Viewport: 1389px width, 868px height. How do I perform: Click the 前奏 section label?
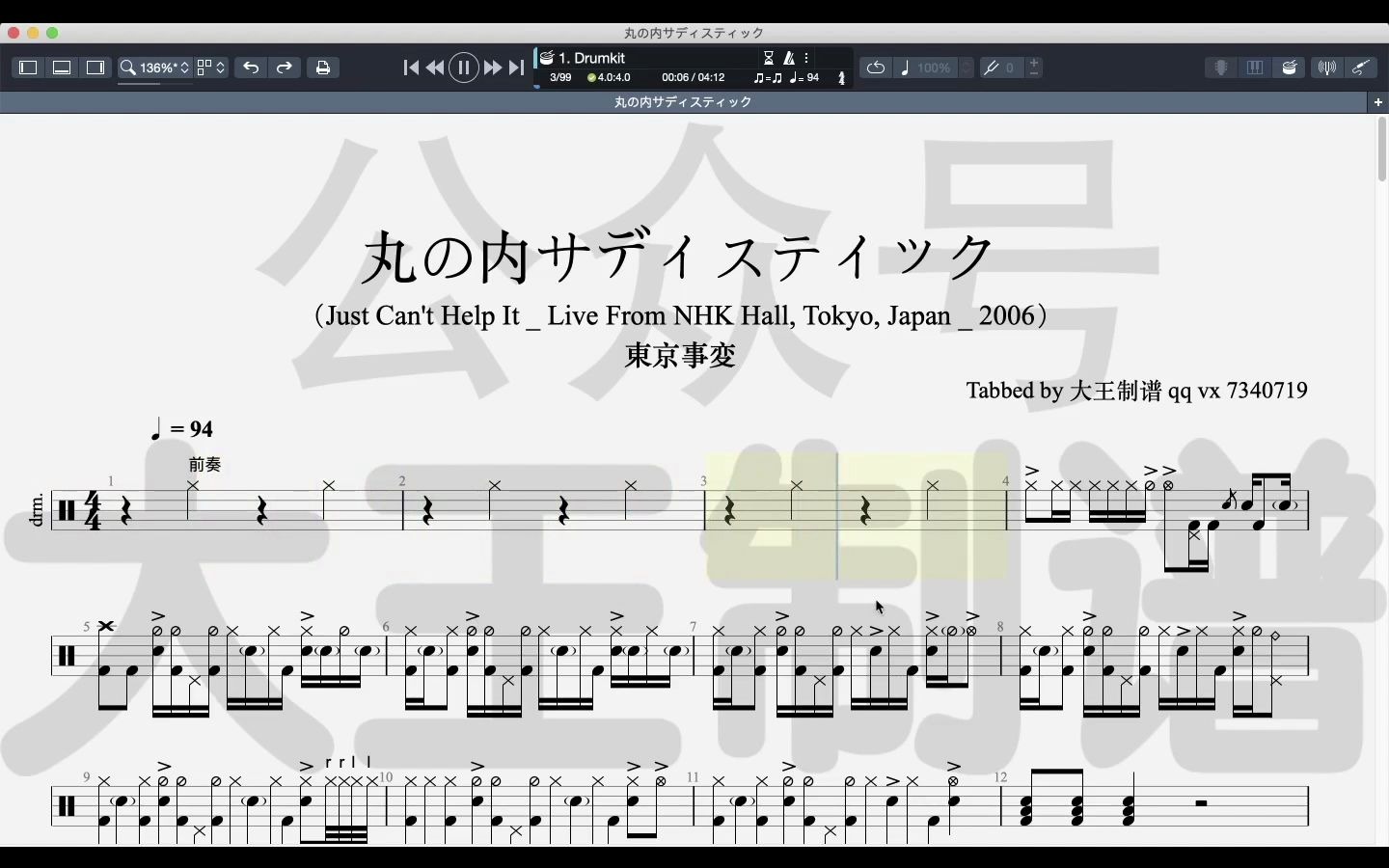coord(204,465)
